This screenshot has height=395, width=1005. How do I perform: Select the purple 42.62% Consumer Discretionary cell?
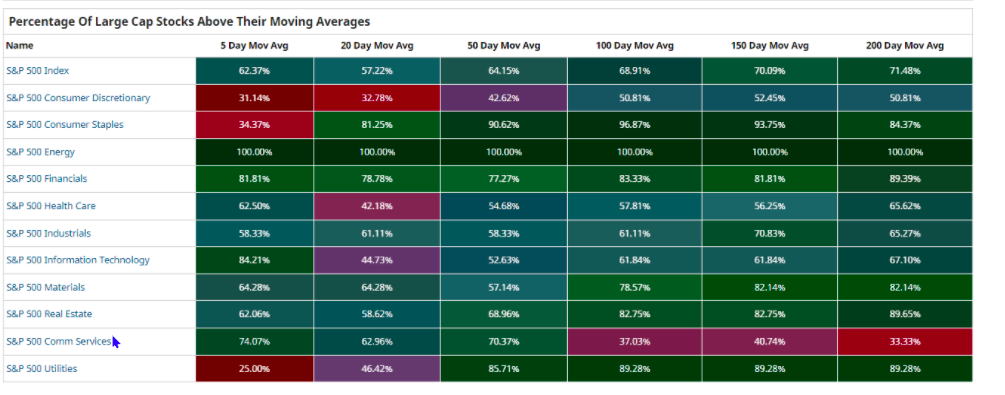click(504, 98)
